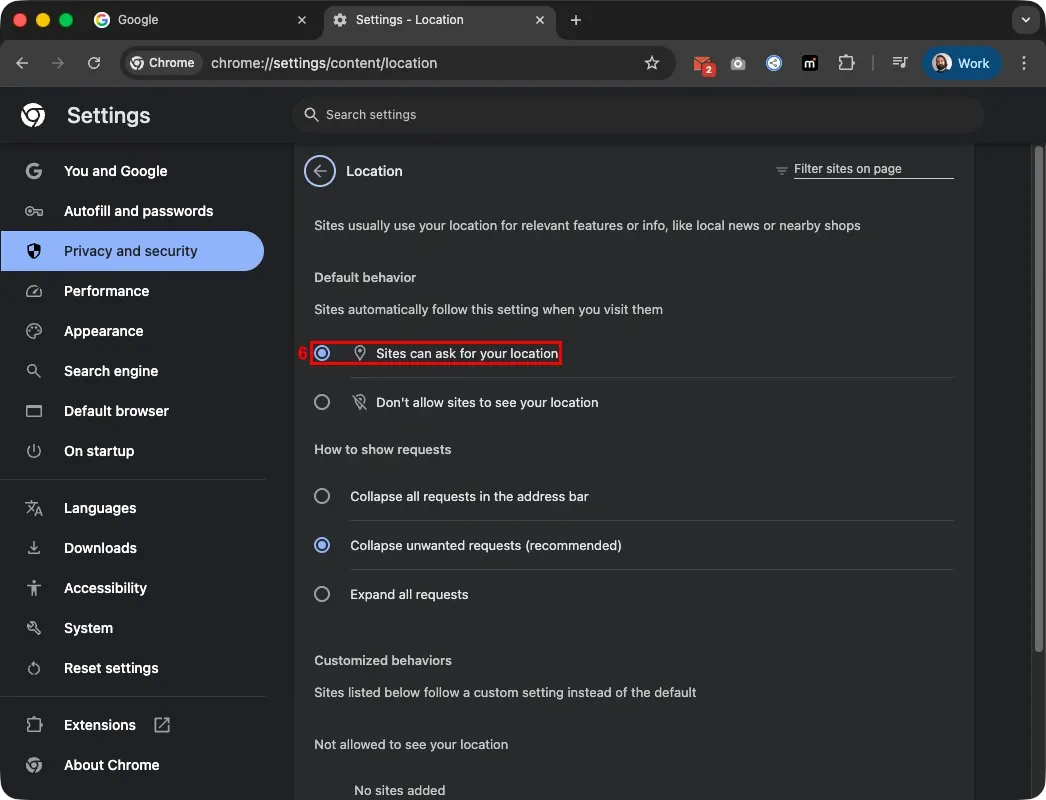Open the Extensions puzzle menu
1046x800 pixels.
click(846, 63)
